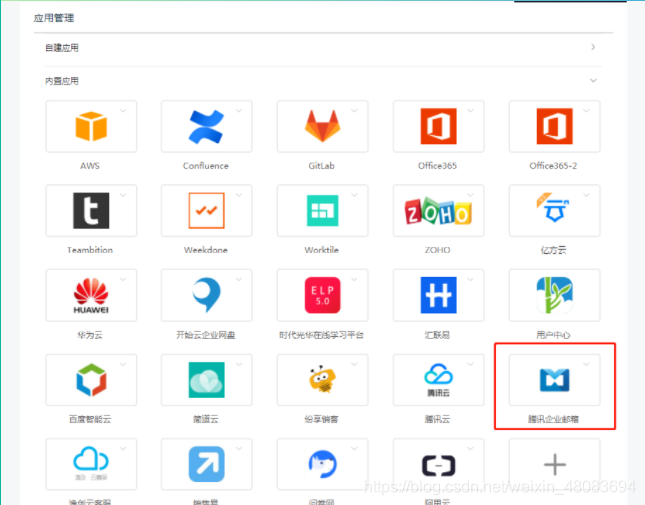Open the dropdown chevron on GitLab card

pyautogui.click(x=354, y=111)
